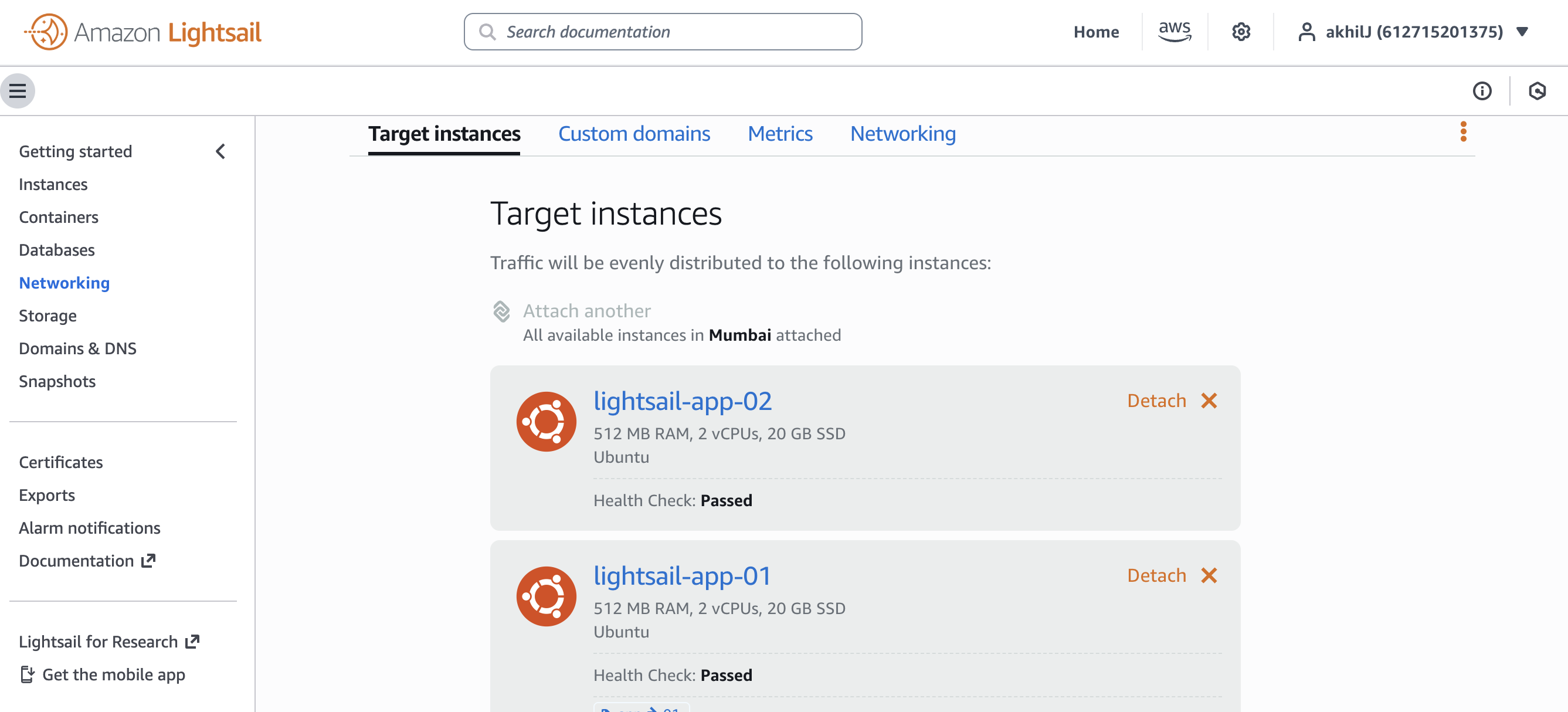Detach the lightsail-app-01 instance

point(1156,575)
